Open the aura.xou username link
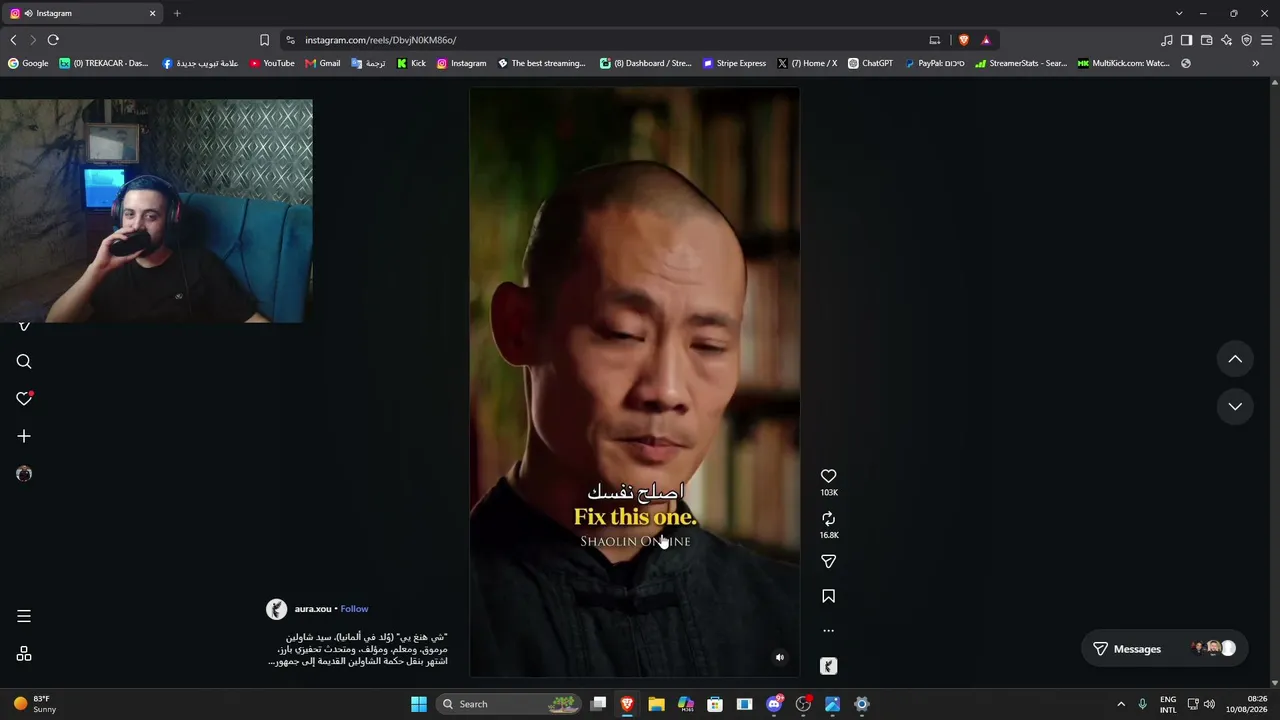1280x720 pixels. pos(313,609)
